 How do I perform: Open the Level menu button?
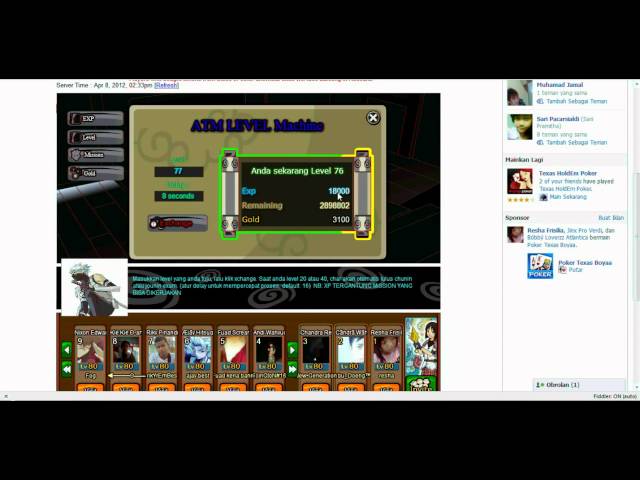(96, 137)
